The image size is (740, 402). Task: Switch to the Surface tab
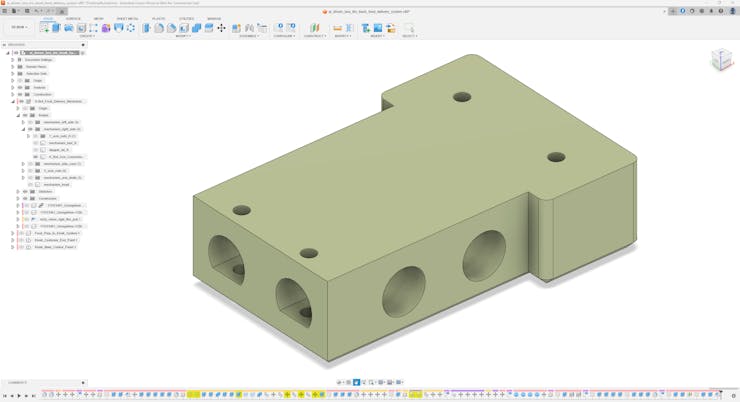(x=73, y=18)
